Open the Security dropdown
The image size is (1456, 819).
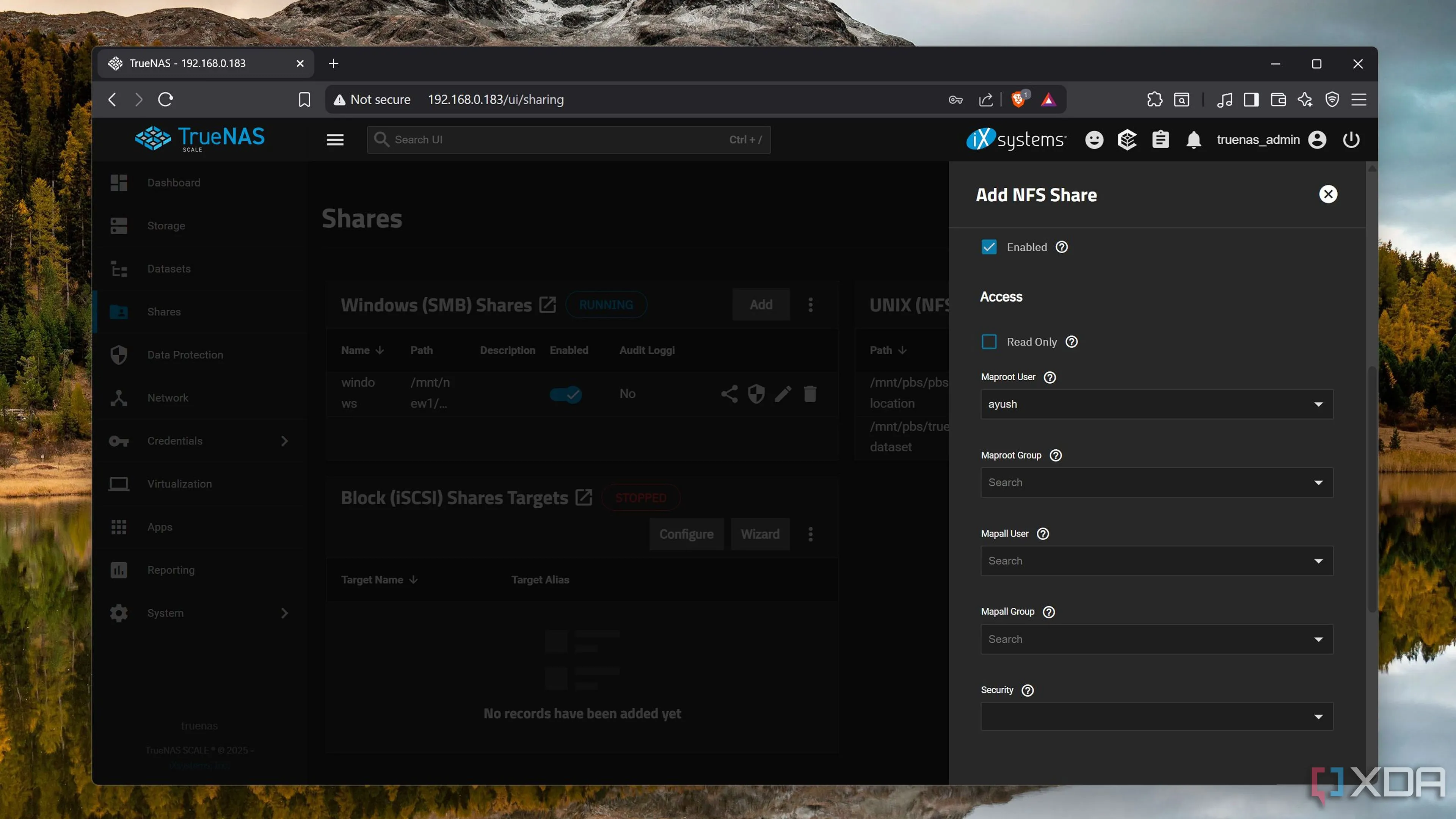(1156, 717)
